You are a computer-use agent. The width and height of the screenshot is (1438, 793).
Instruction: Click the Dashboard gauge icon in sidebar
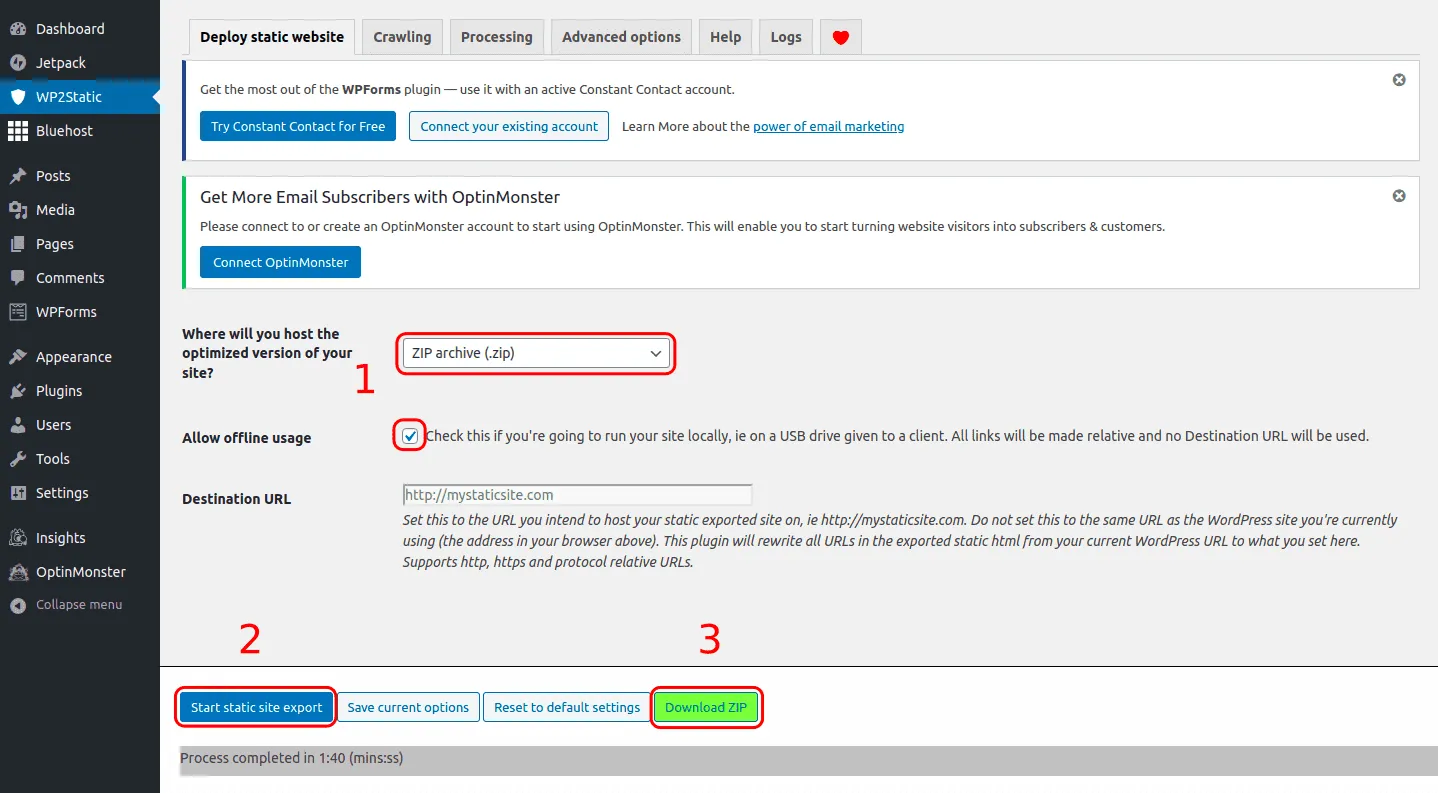coord(18,29)
